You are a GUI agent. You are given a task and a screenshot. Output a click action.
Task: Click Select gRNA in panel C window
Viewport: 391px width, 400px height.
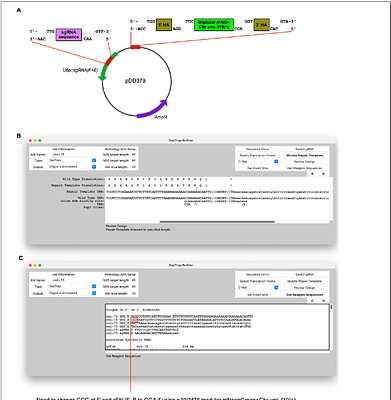304,275
